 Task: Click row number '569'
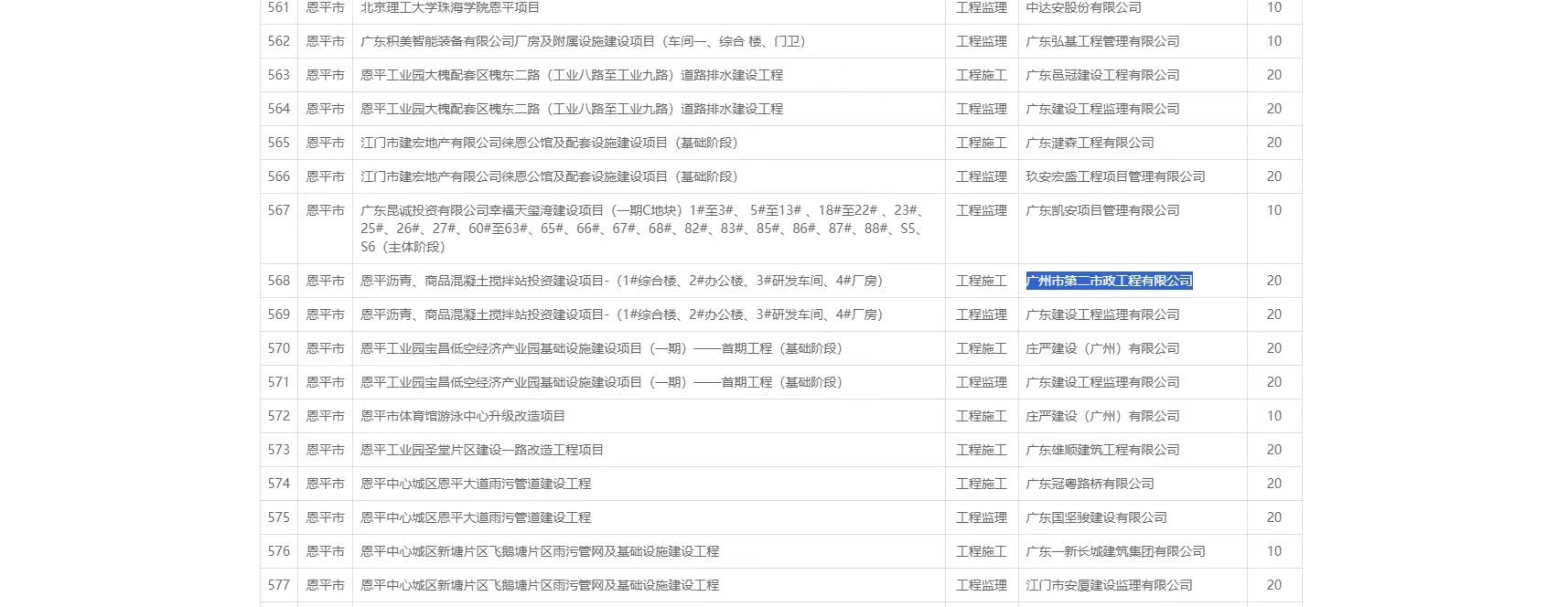pos(279,314)
